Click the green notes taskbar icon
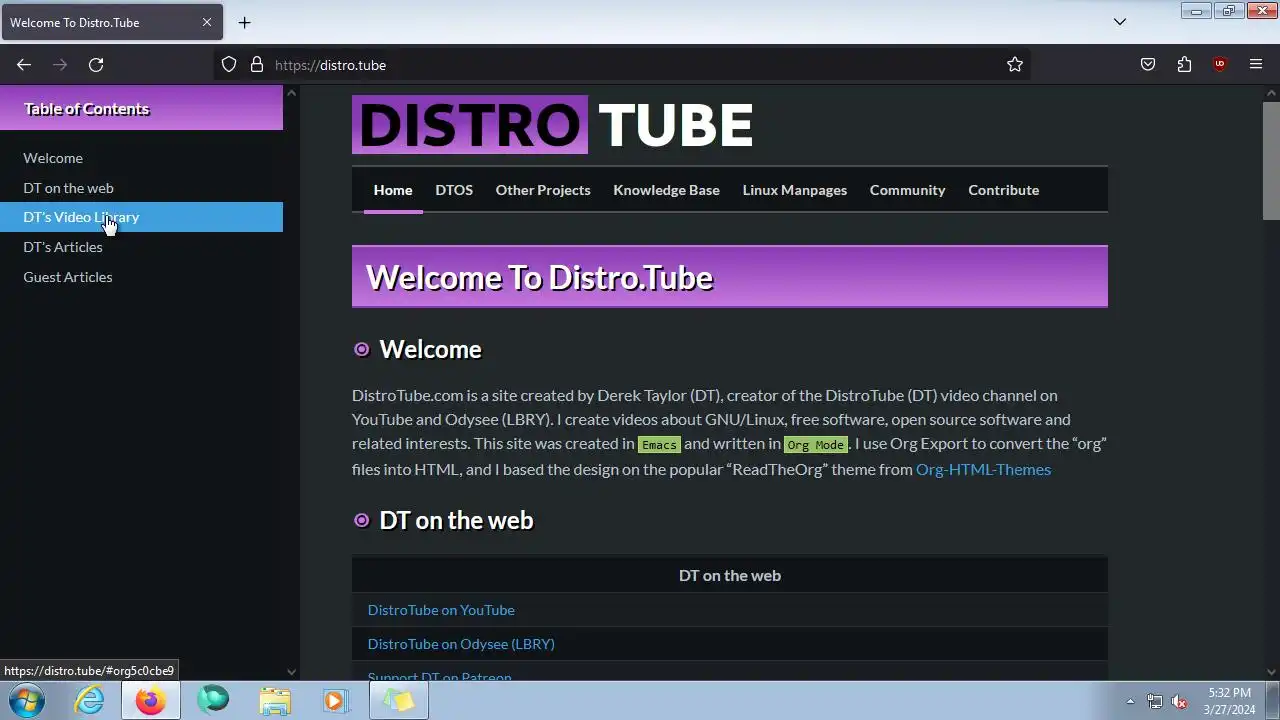The width and height of the screenshot is (1280, 720). tap(399, 701)
